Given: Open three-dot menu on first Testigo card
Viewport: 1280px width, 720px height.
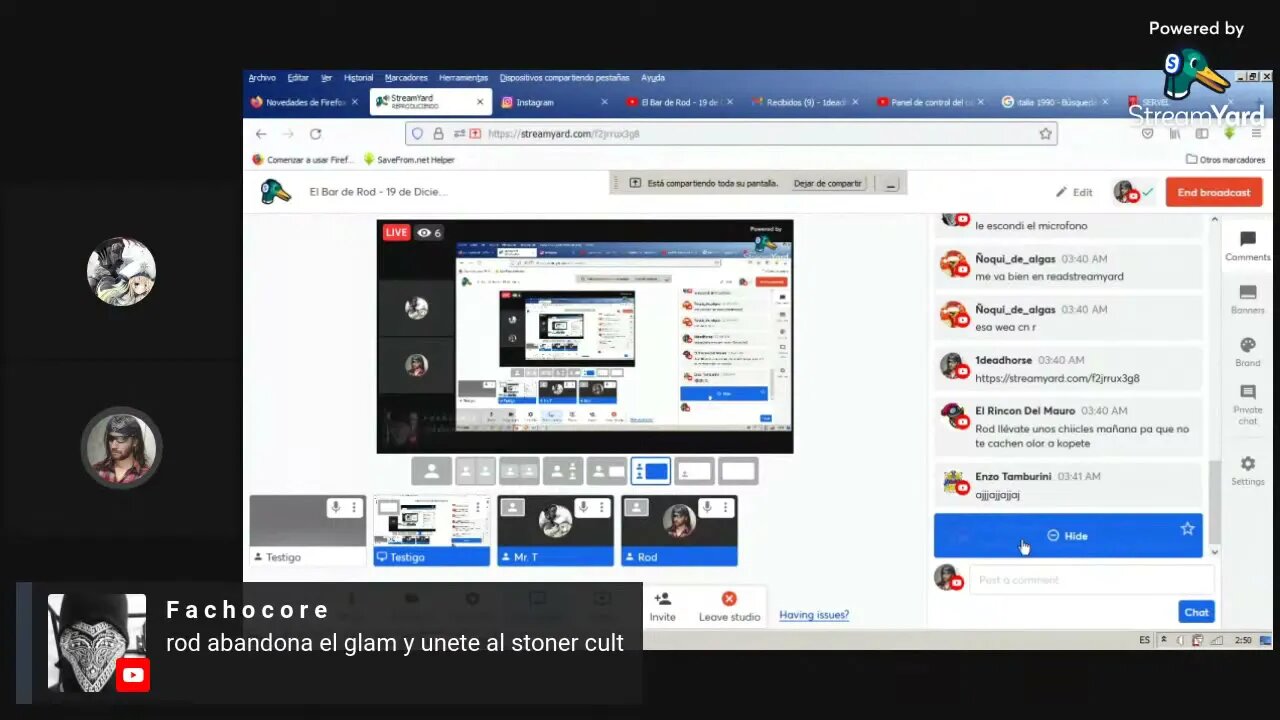Looking at the screenshot, I should pos(354,508).
